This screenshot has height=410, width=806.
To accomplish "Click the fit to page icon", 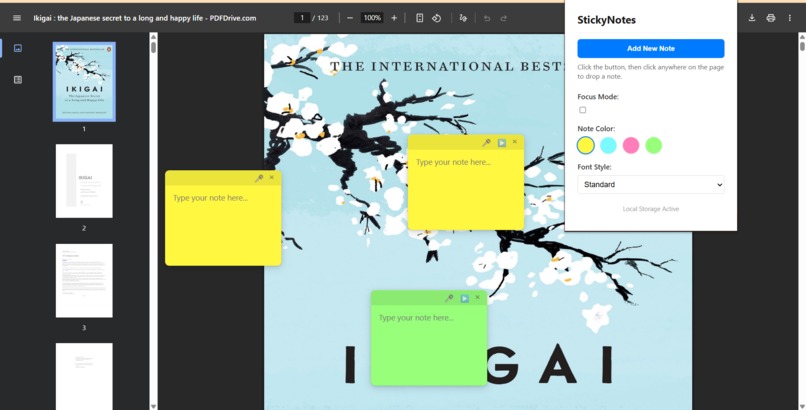I will pyautogui.click(x=419, y=18).
